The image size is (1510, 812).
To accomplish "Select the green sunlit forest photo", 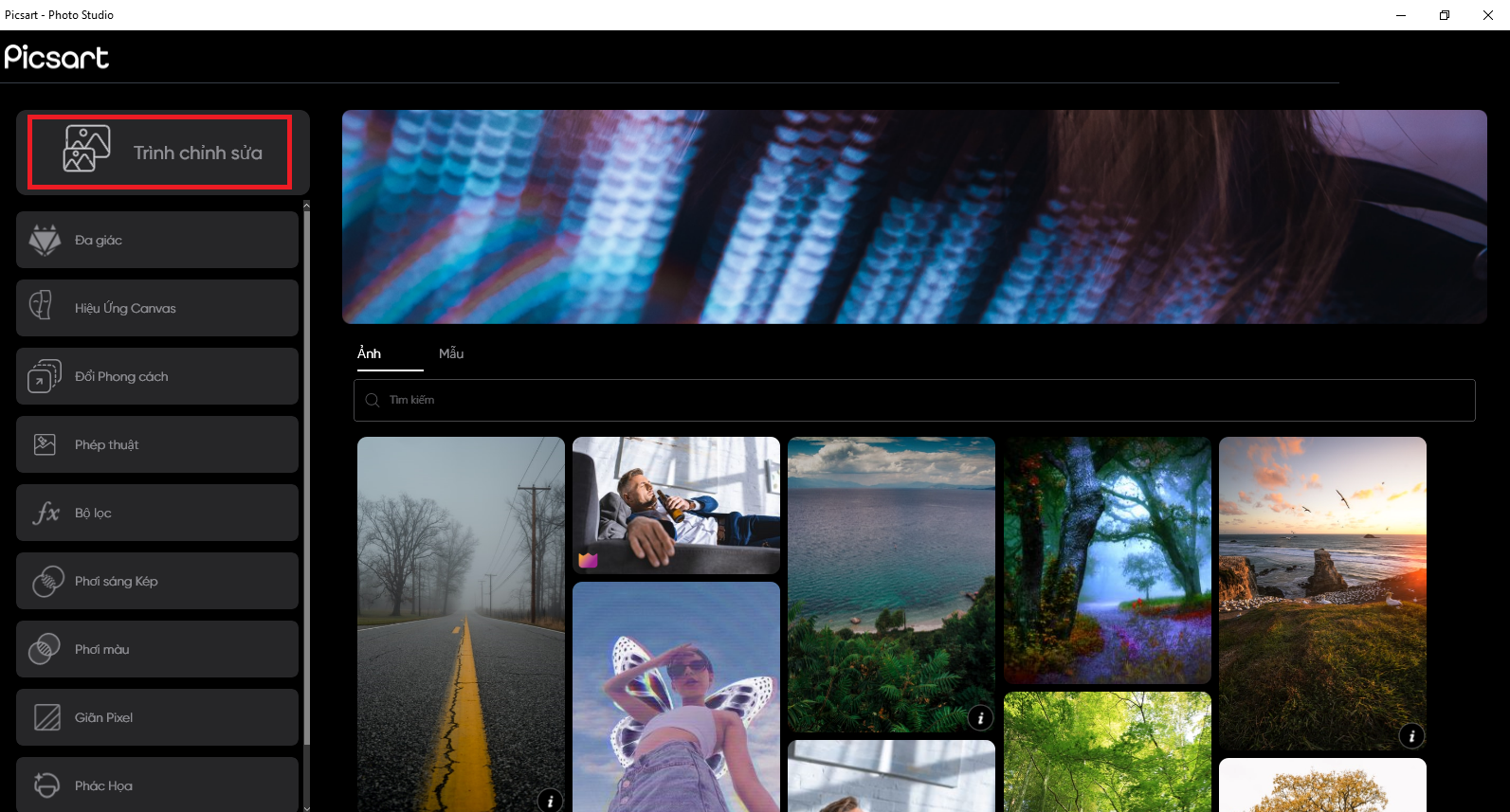I will click(1107, 751).
